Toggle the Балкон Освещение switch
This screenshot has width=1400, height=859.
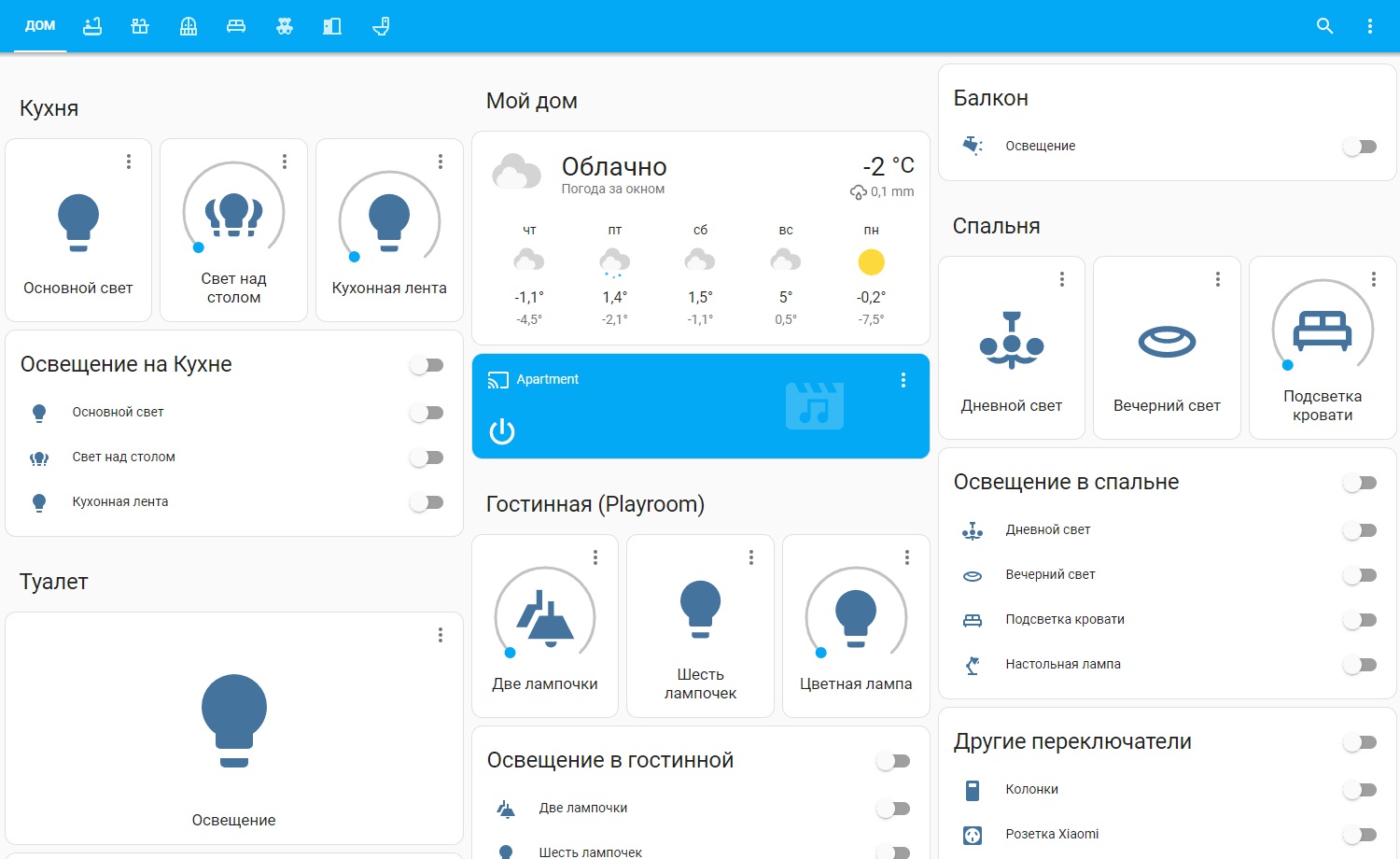click(x=1360, y=147)
